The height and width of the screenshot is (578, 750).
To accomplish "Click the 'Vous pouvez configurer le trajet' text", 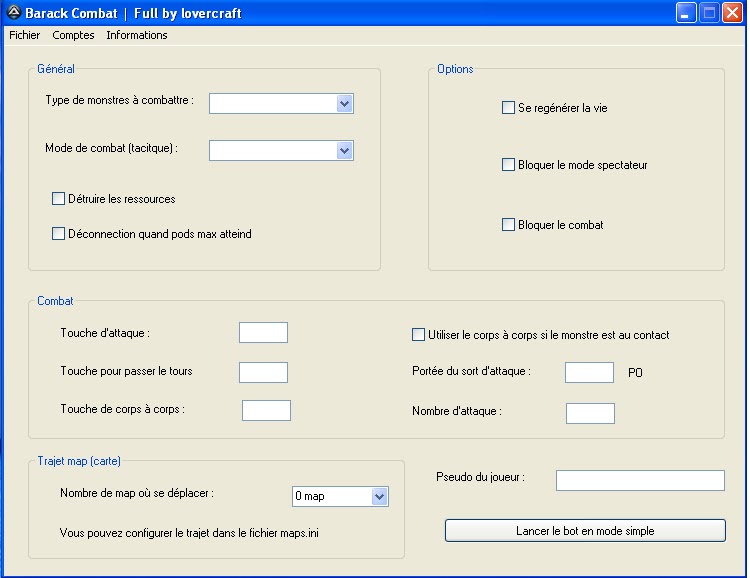I will pyautogui.click(x=189, y=533).
